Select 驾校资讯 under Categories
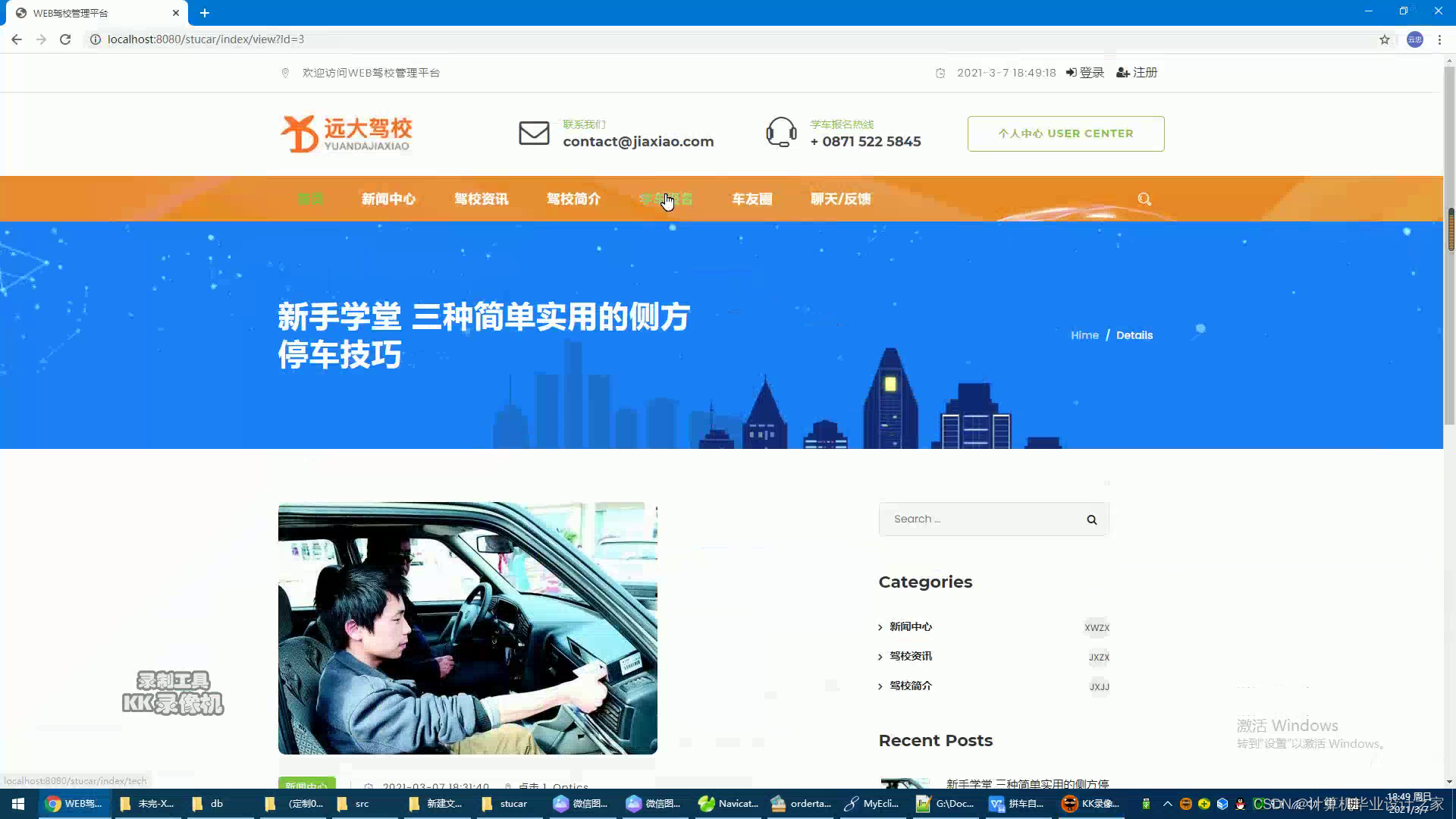 [x=911, y=656]
